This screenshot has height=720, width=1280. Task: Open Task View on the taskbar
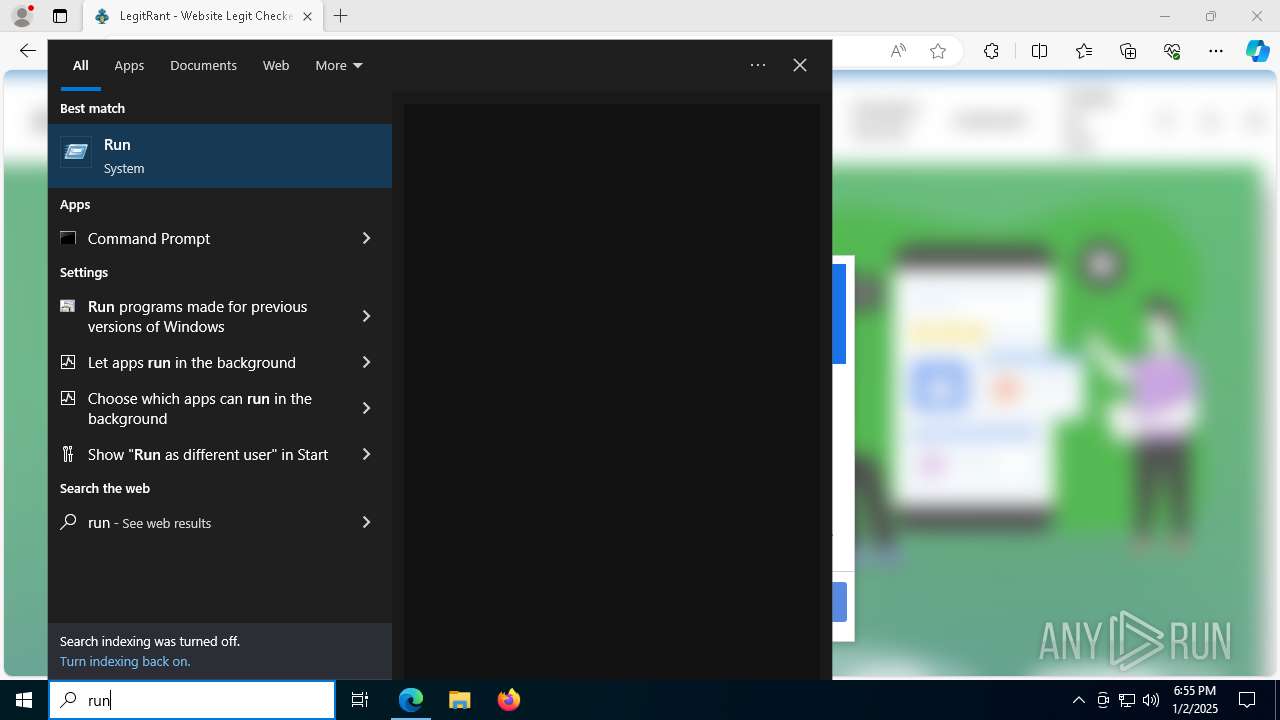coord(360,700)
